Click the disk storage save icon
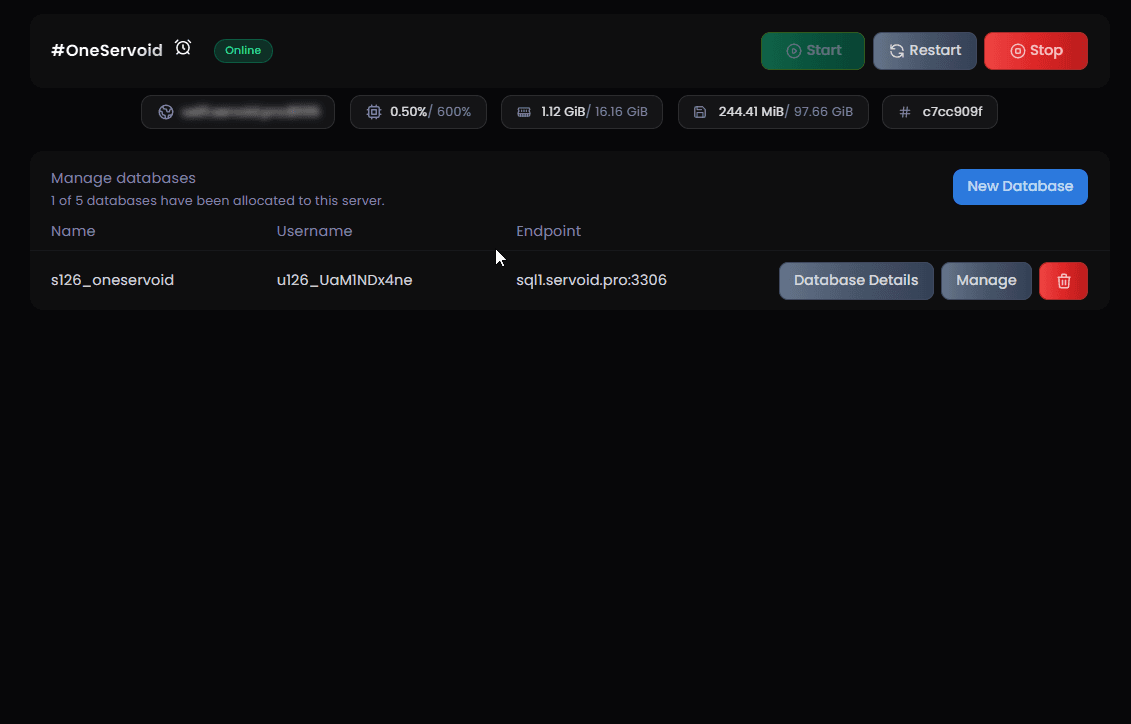The height and width of the screenshot is (724, 1131). click(700, 112)
